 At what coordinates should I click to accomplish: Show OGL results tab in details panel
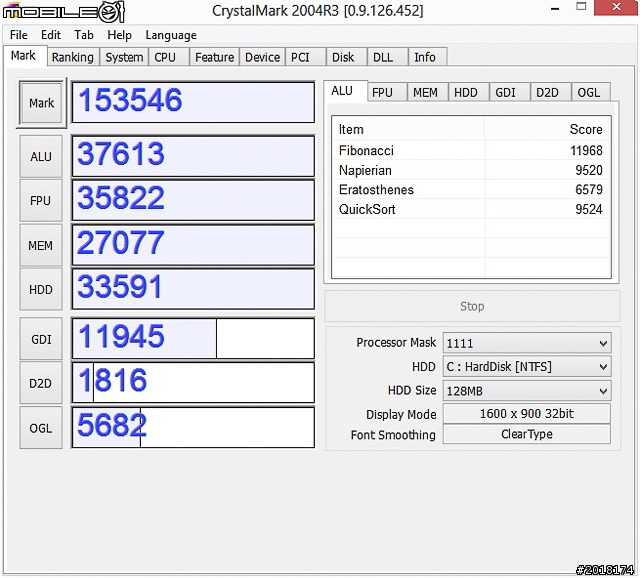589,93
